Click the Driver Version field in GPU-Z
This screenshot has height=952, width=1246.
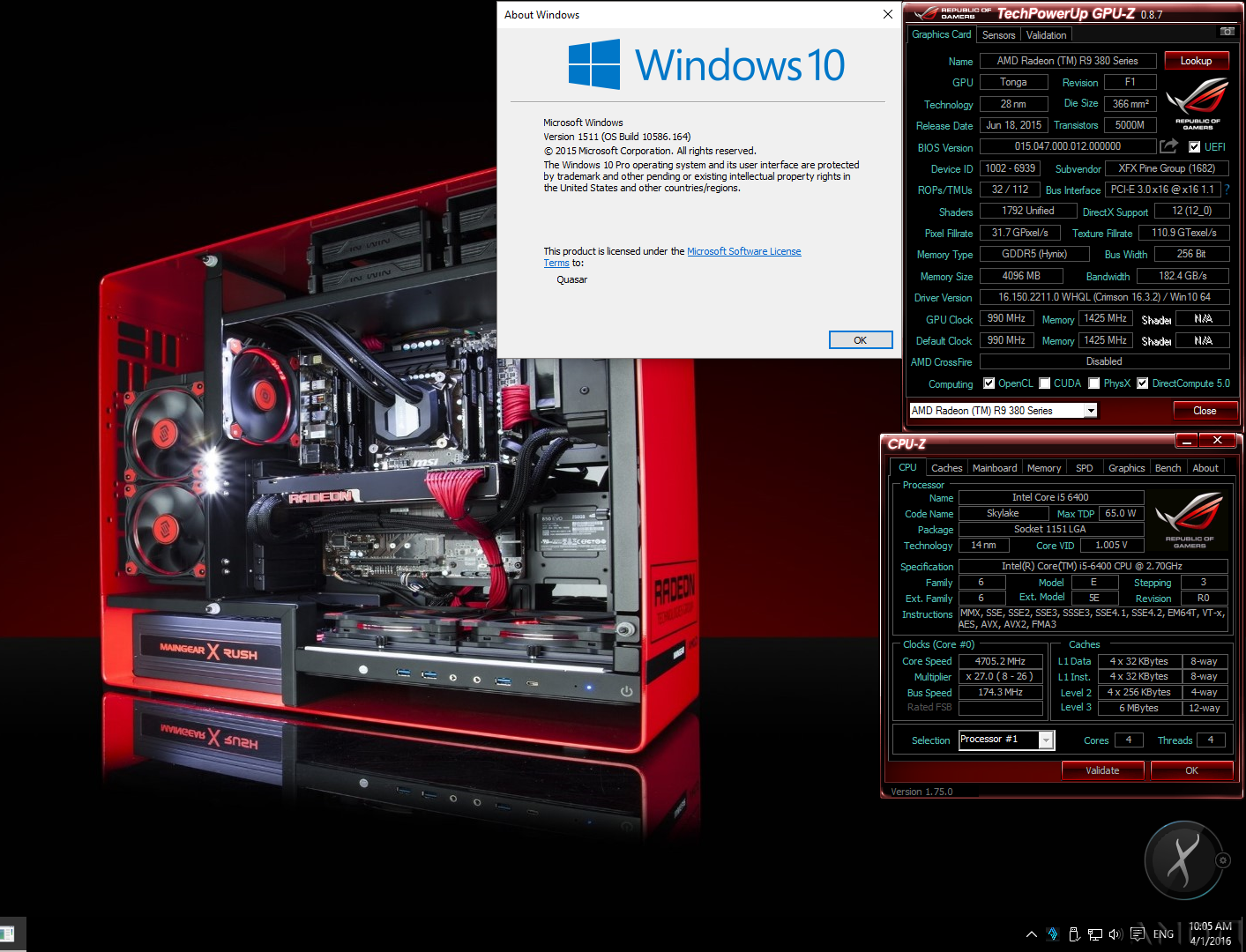(1104, 297)
